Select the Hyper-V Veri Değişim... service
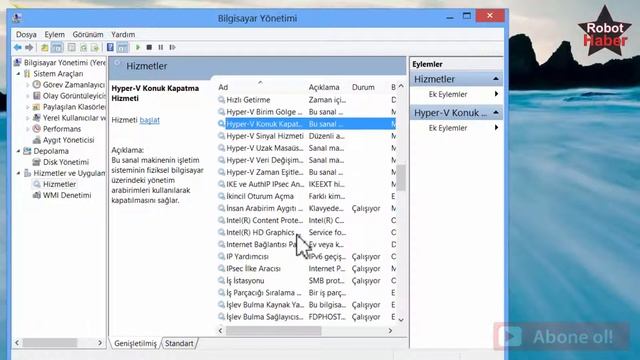 [x=306, y=160]
